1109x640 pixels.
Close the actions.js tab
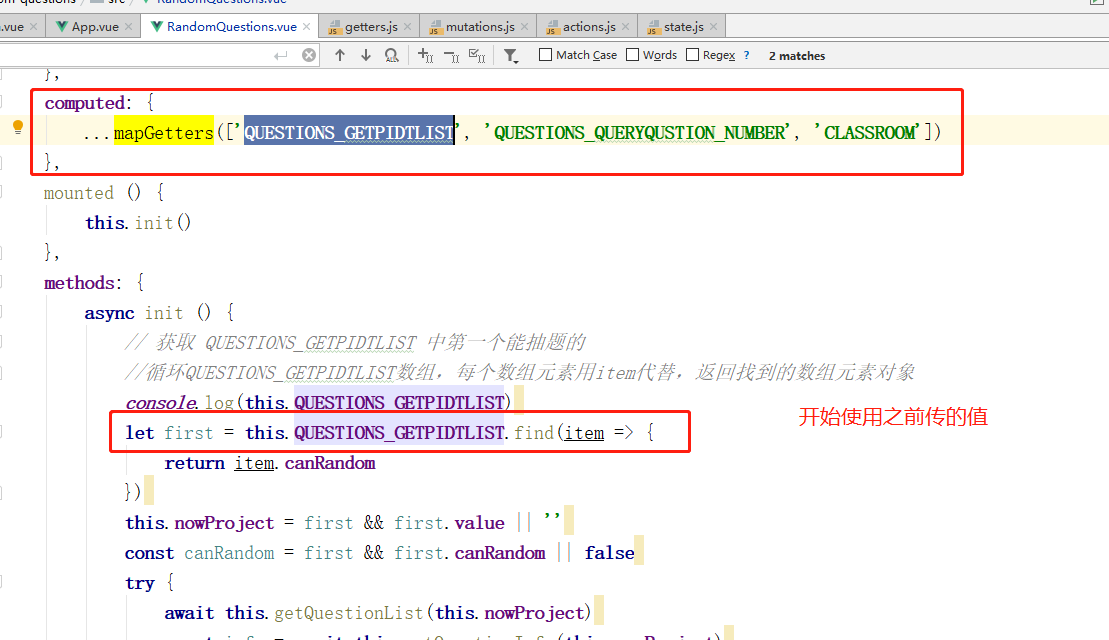[x=625, y=27]
